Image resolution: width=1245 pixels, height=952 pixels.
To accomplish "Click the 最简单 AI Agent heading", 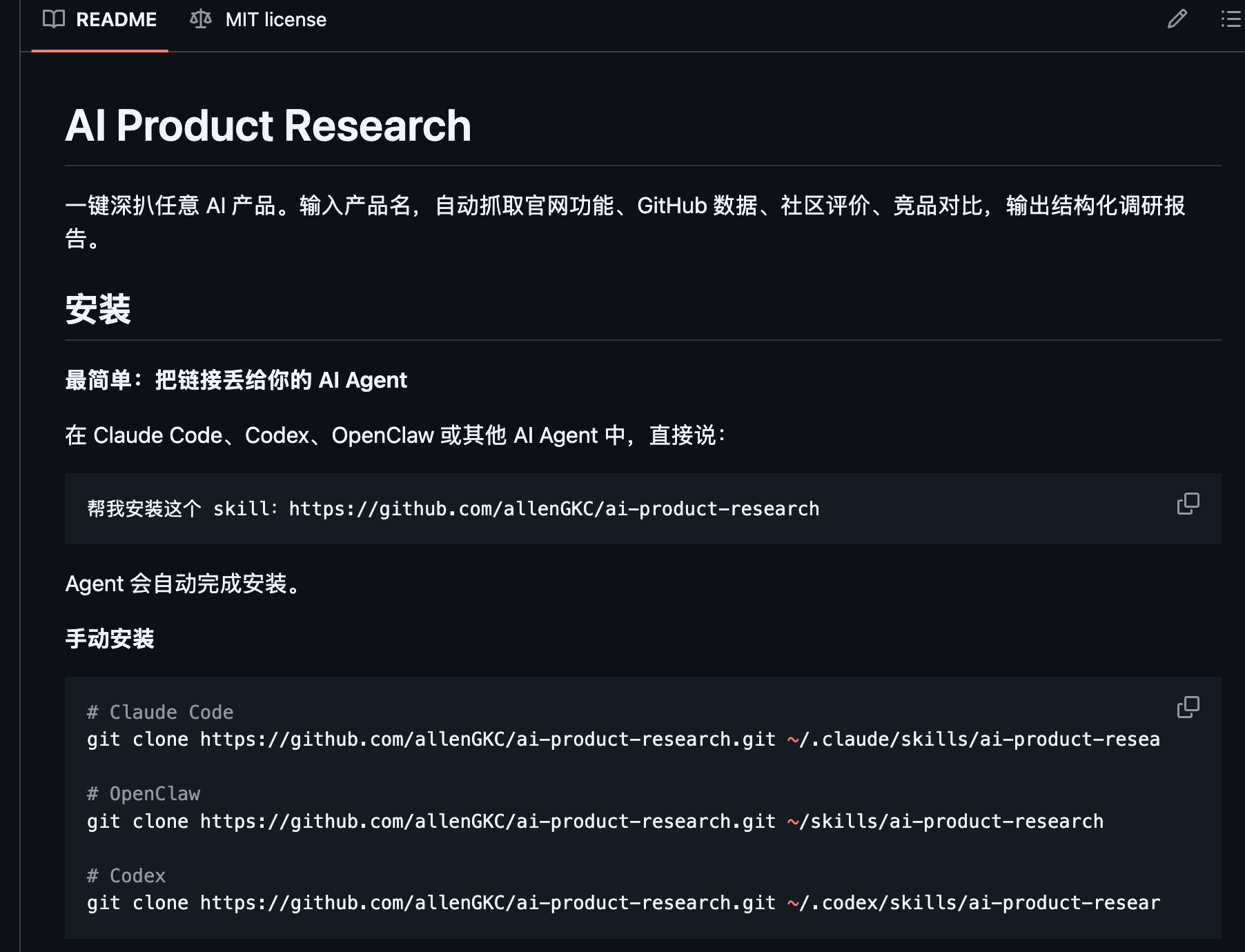I will pos(236,380).
